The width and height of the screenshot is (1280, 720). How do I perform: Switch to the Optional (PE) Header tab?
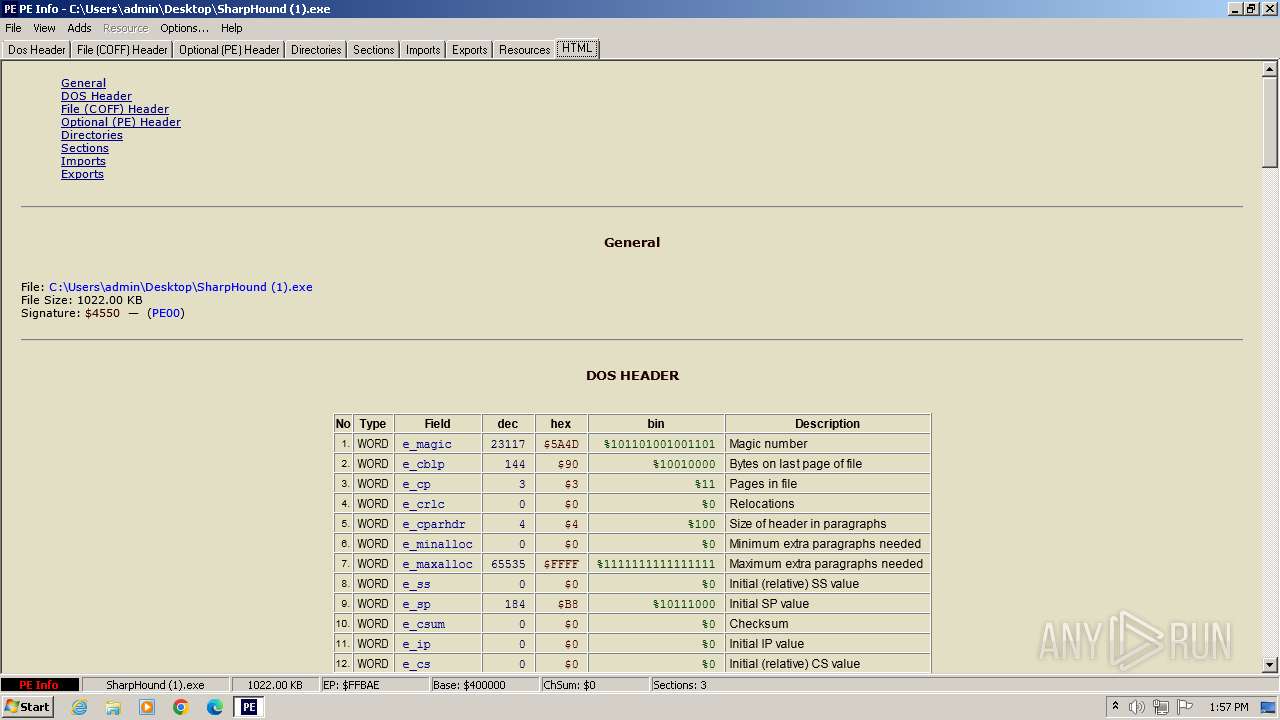[229, 50]
